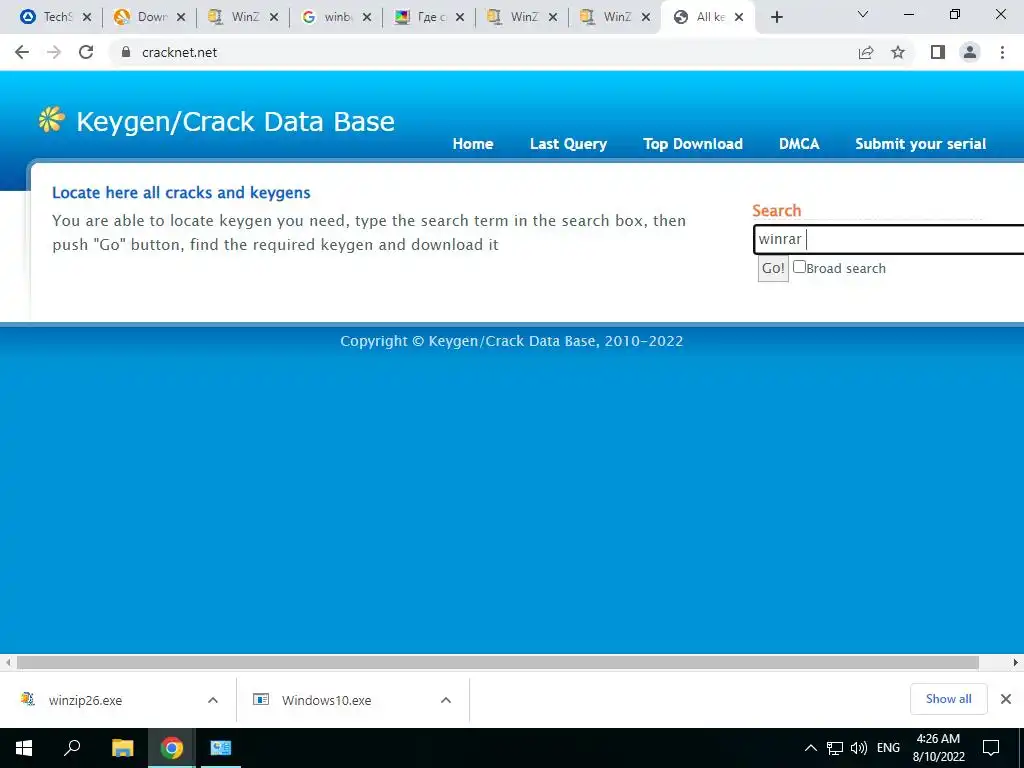This screenshot has height=768, width=1024.
Task: Click the Go! search button
Action: click(773, 268)
